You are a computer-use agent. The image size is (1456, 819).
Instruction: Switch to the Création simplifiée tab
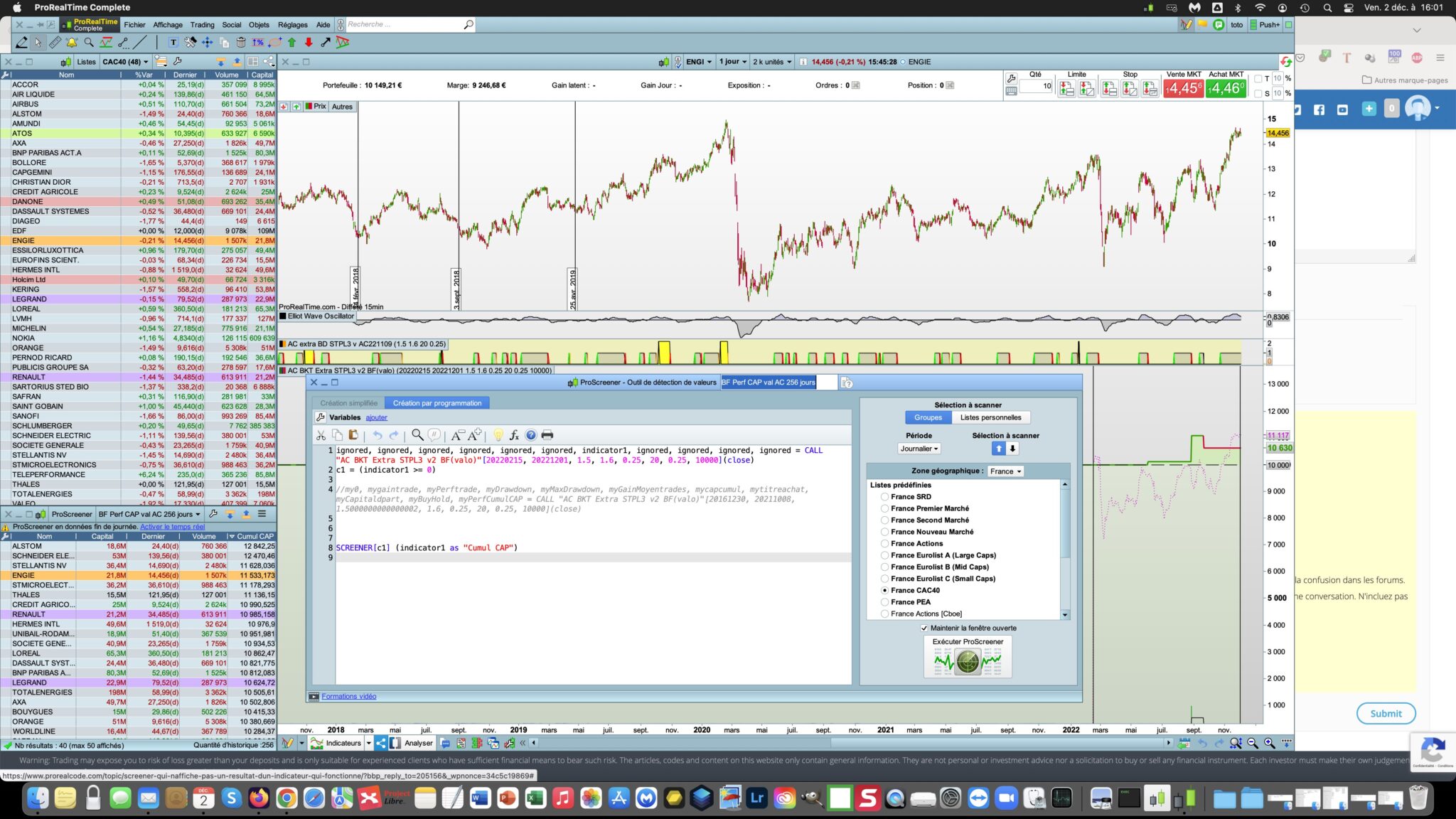348,403
